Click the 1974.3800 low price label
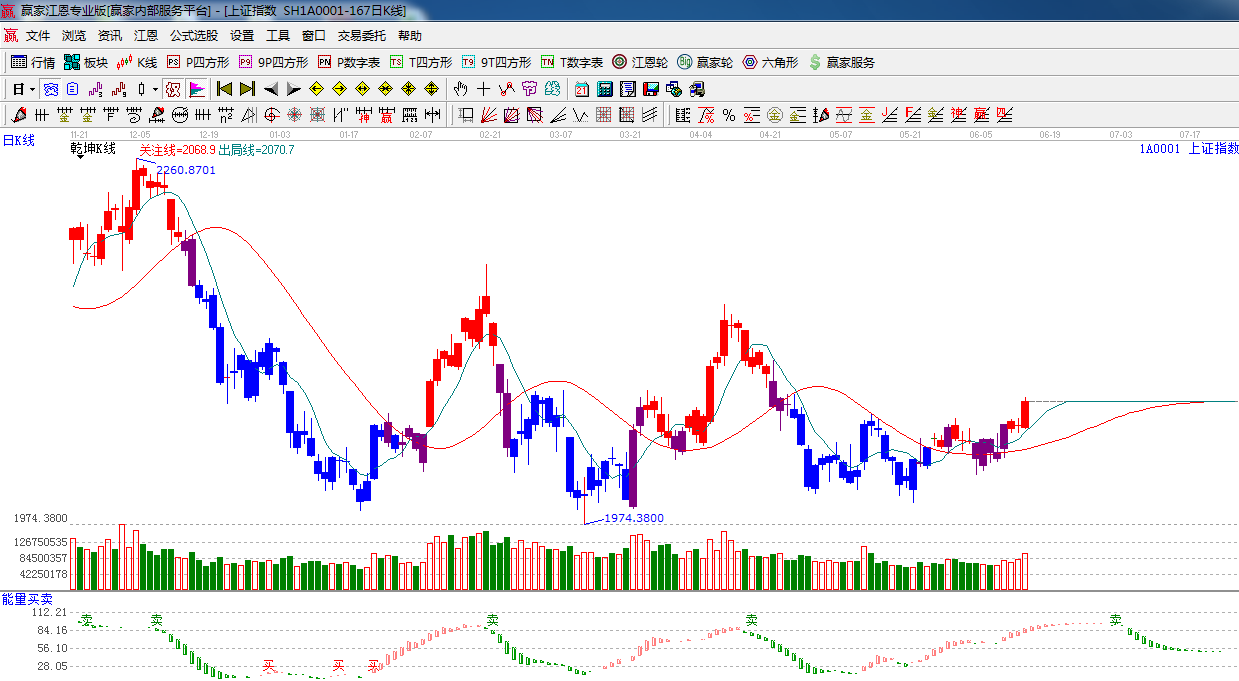Viewport: 1239px width, 681px height. click(x=634, y=518)
